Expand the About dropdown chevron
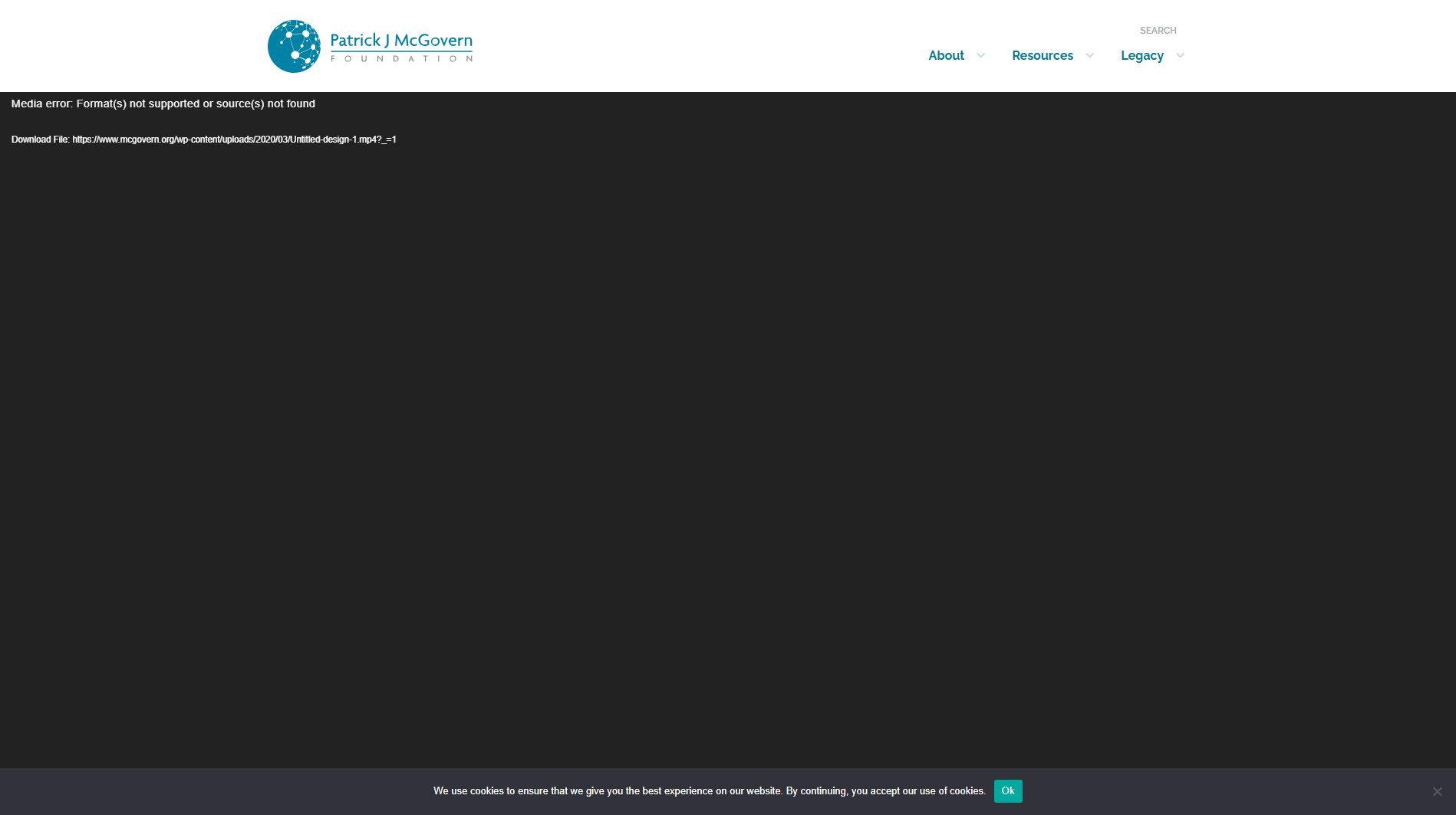This screenshot has width=1456, height=815. coord(980,56)
